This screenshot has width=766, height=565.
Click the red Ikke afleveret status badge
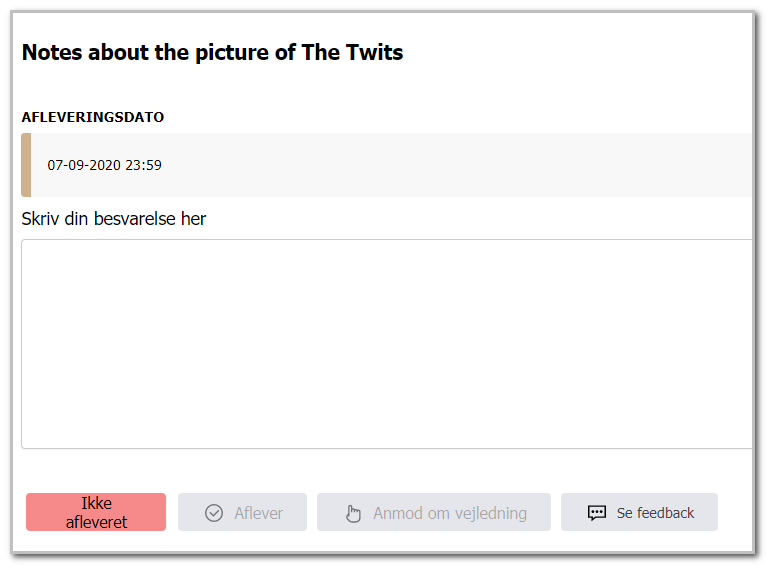pyautogui.click(x=96, y=512)
